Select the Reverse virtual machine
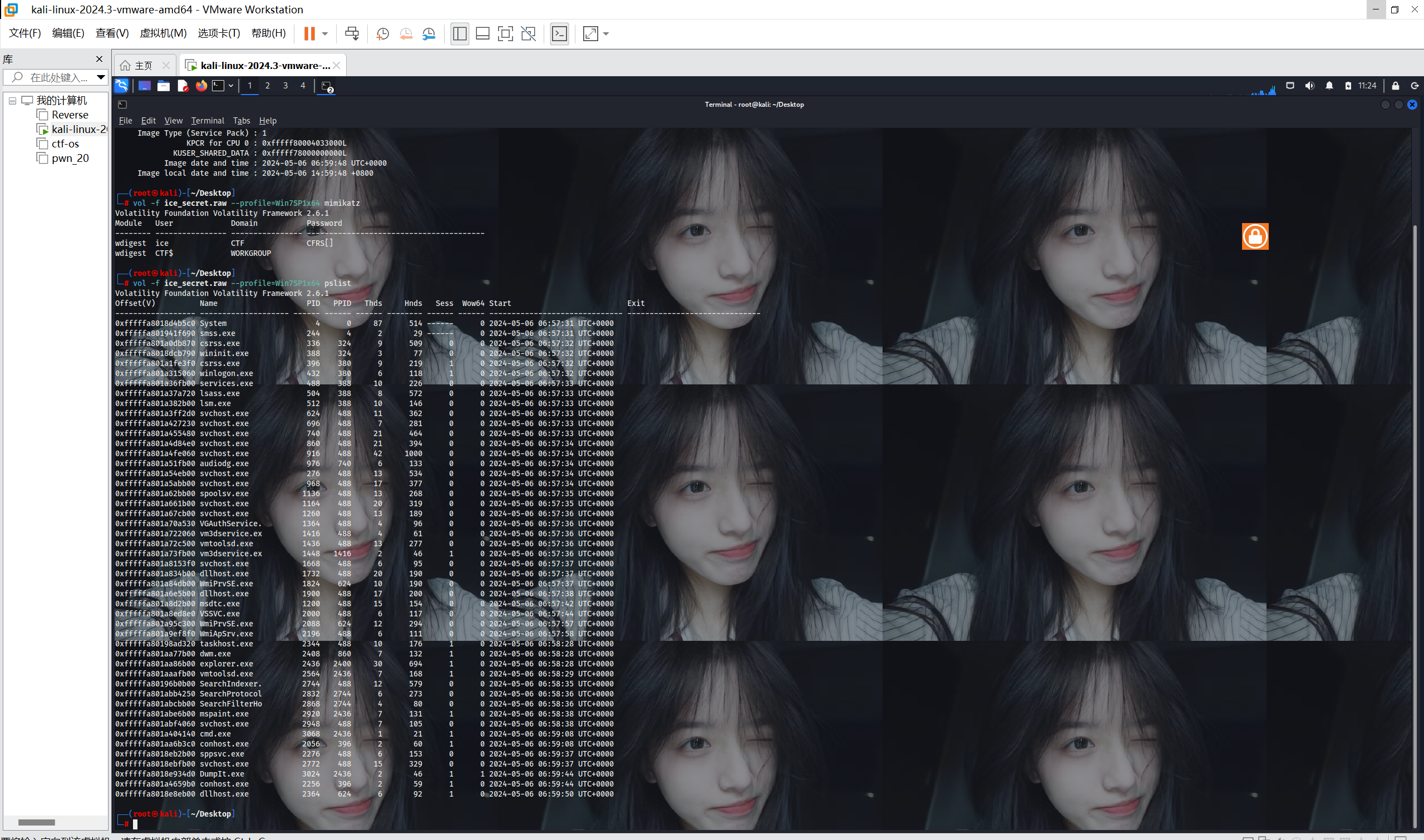This screenshot has width=1424, height=840. pyautogui.click(x=70, y=115)
